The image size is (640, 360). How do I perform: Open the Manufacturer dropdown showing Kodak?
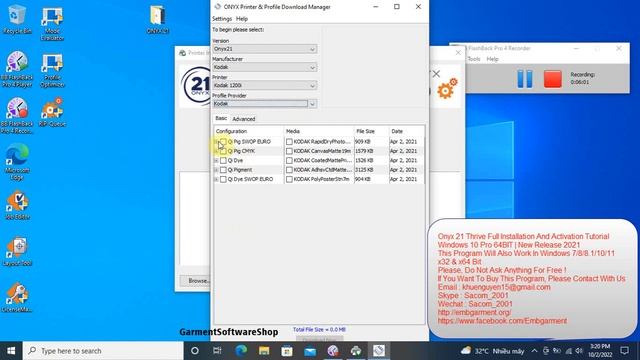pos(264,67)
